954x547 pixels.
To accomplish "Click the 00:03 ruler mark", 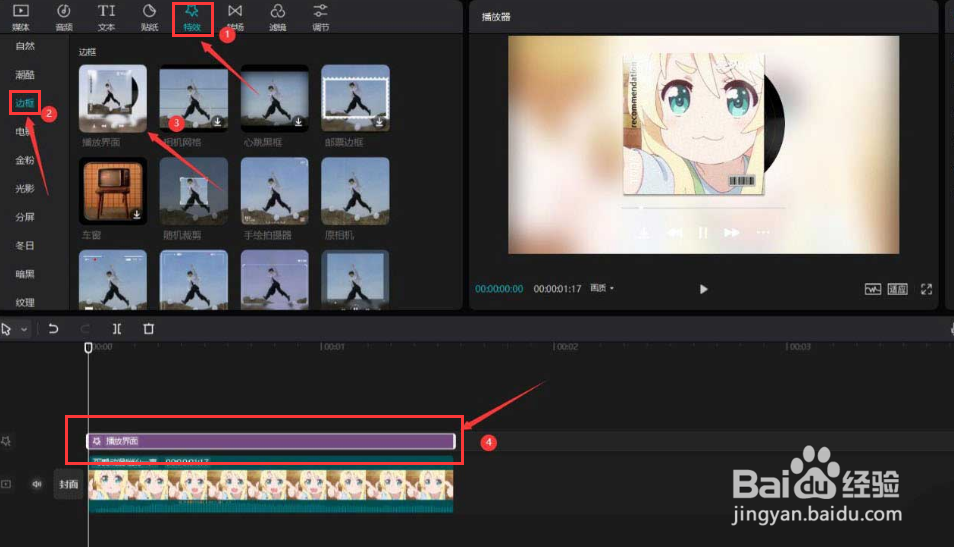I will [x=799, y=347].
